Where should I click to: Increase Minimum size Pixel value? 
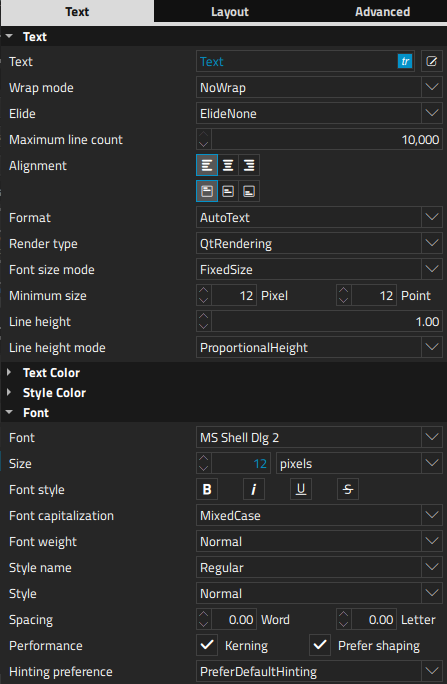204,291
